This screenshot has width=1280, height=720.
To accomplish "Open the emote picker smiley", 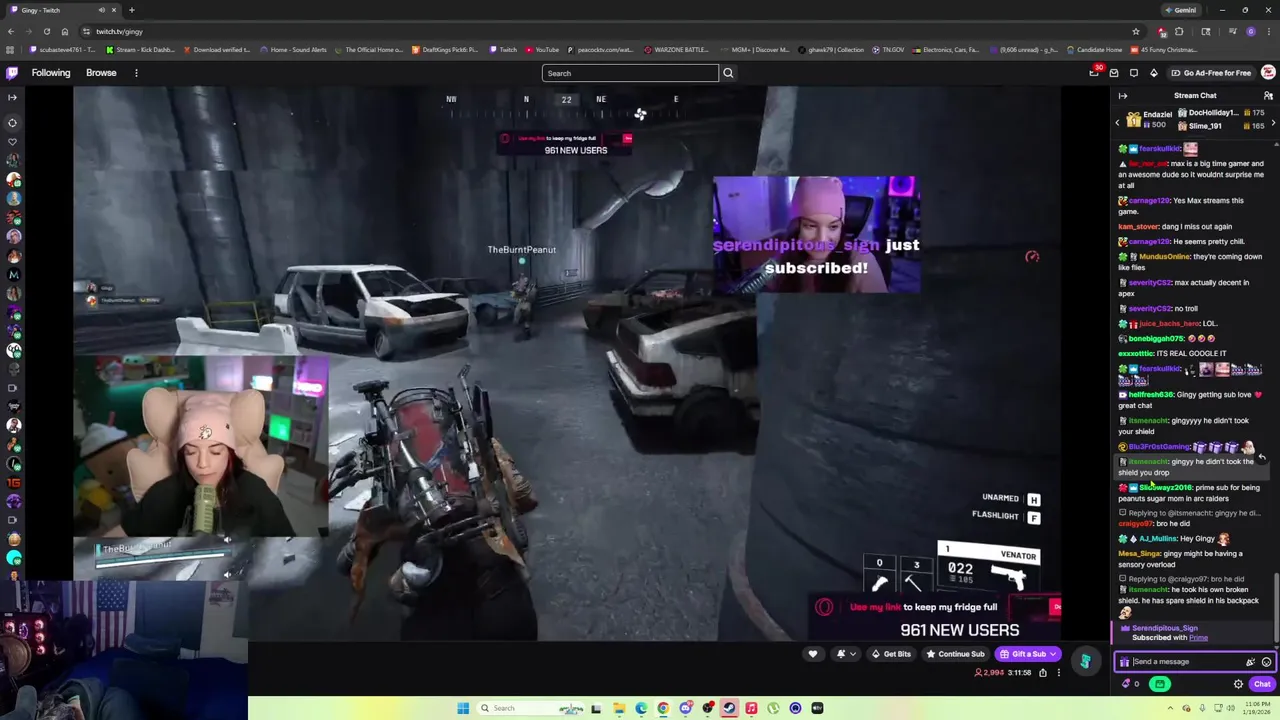I will pyautogui.click(x=1266, y=662).
